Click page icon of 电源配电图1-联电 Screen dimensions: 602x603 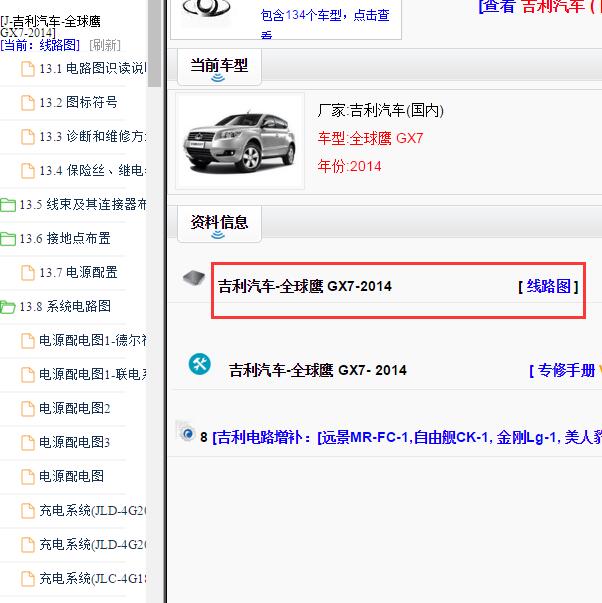point(27,375)
